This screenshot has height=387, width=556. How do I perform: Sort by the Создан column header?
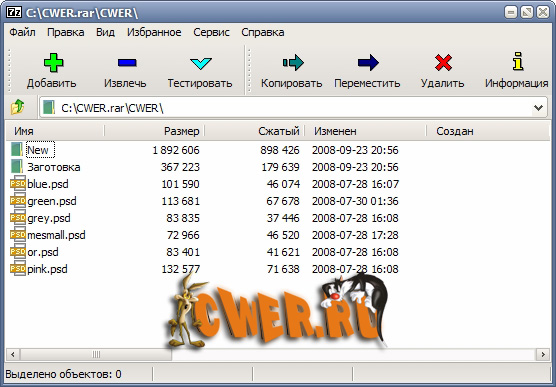tap(488, 131)
